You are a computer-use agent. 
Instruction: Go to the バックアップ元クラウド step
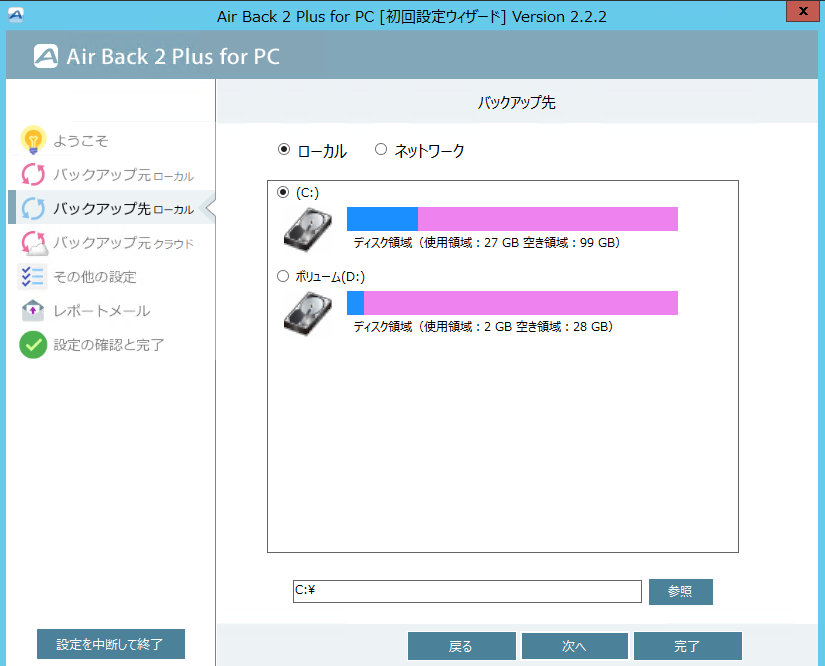click(124, 243)
